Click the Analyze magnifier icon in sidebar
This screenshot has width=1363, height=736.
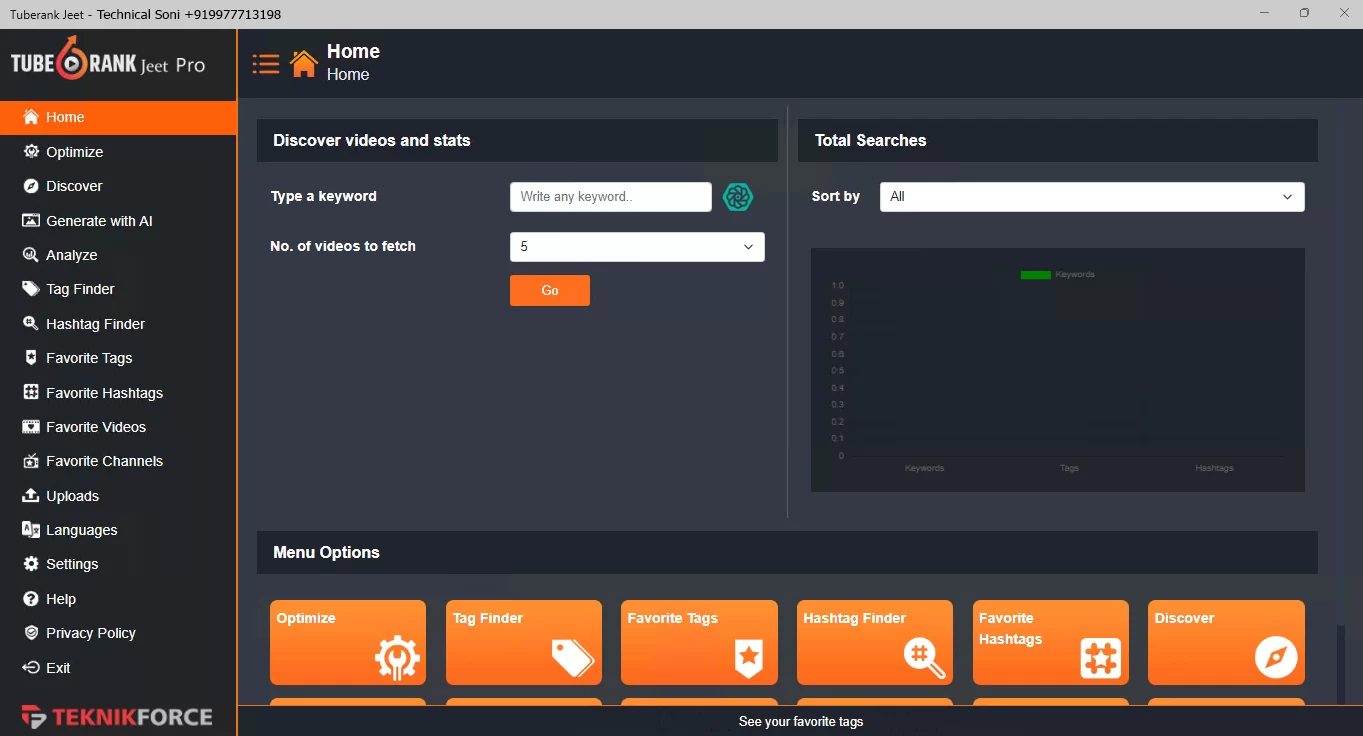(31, 255)
